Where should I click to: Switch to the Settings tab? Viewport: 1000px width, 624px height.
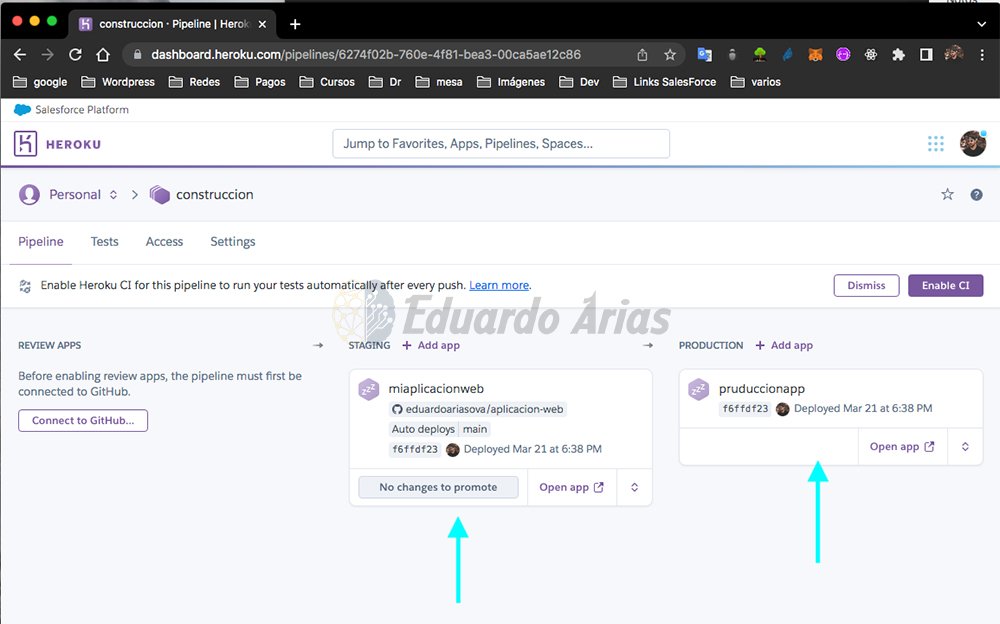(233, 242)
